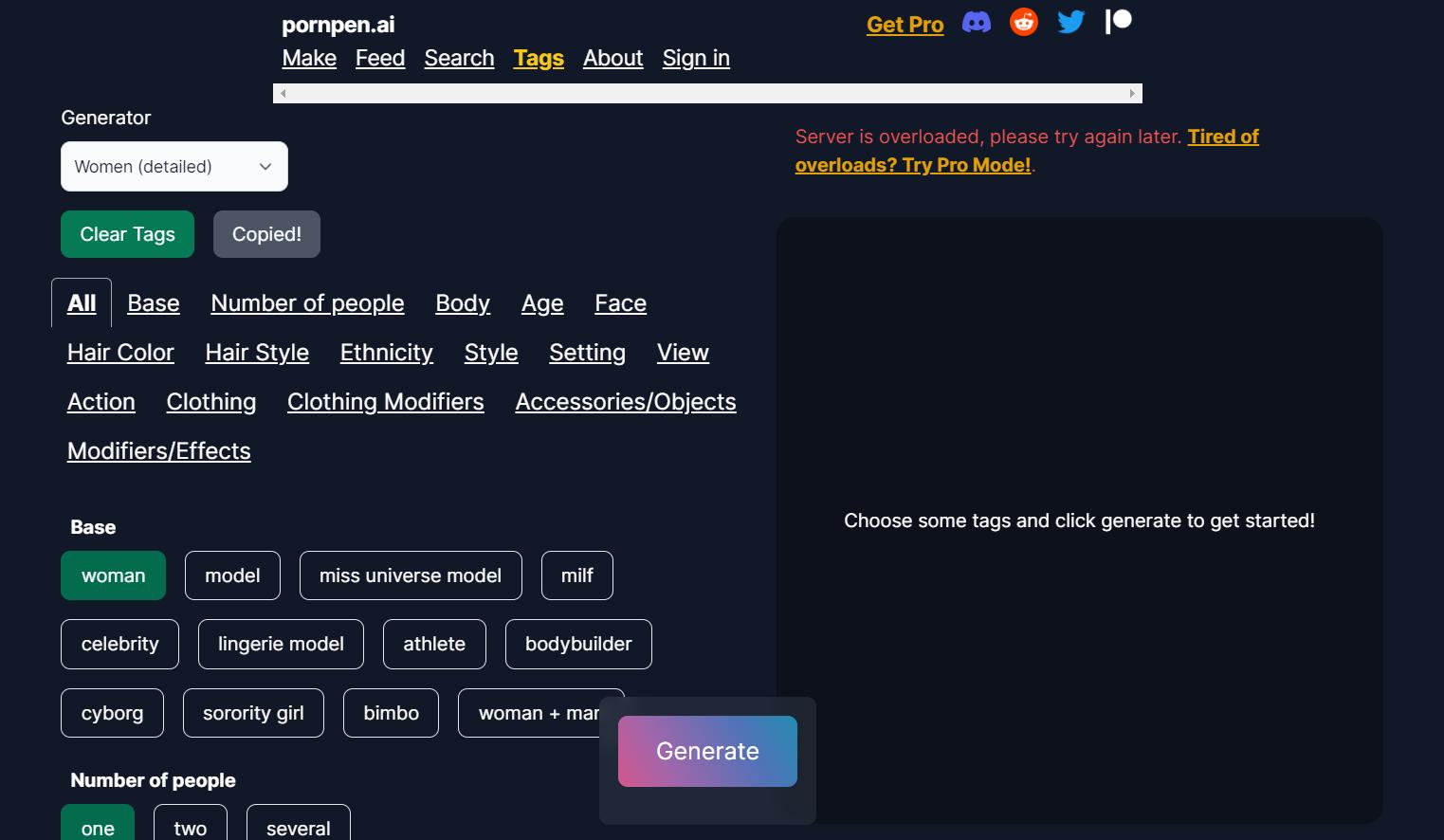The image size is (1444, 840).
Task: Visit the Twitter profile icon
Action: pos(1070,22)
